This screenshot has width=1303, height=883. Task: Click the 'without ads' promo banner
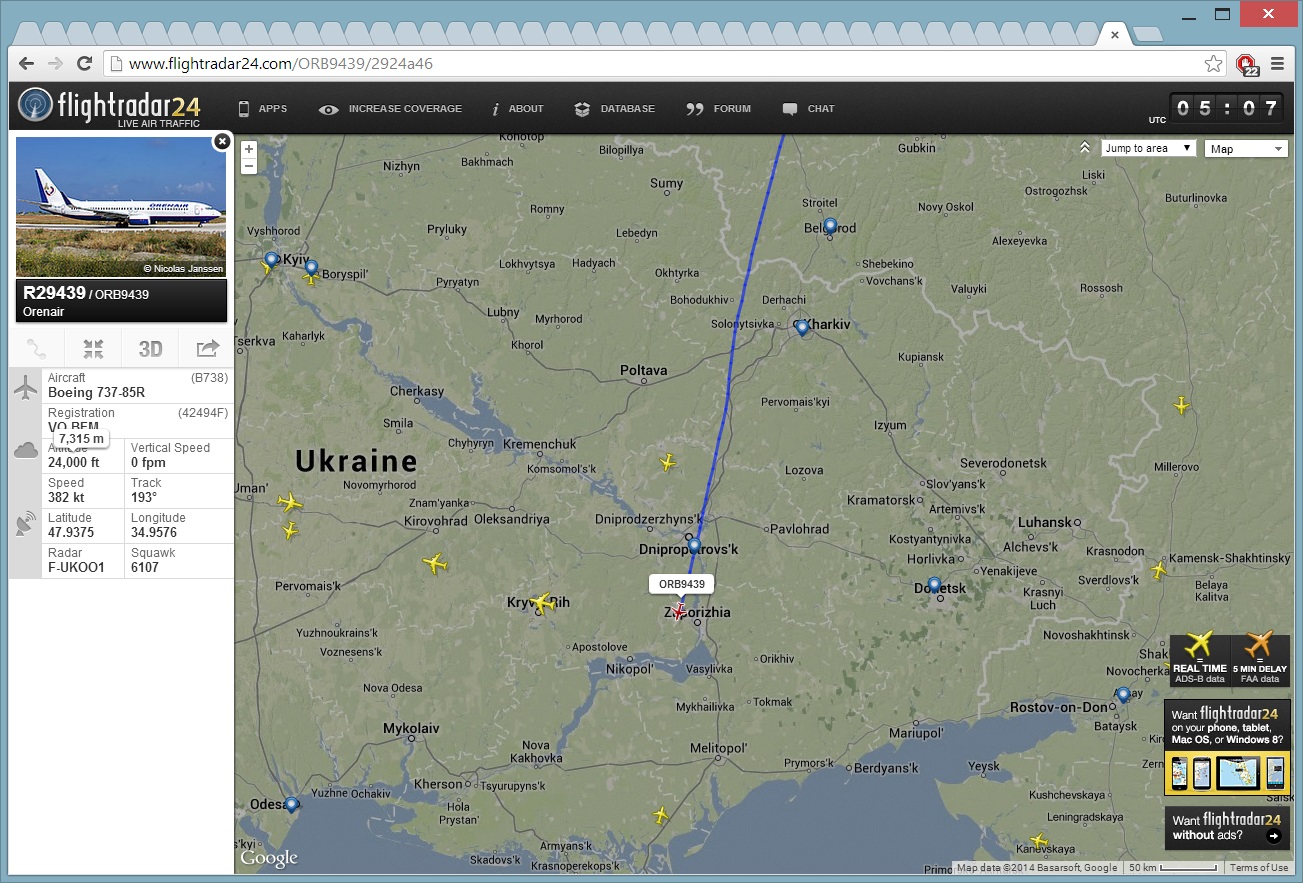(1227, 828)
